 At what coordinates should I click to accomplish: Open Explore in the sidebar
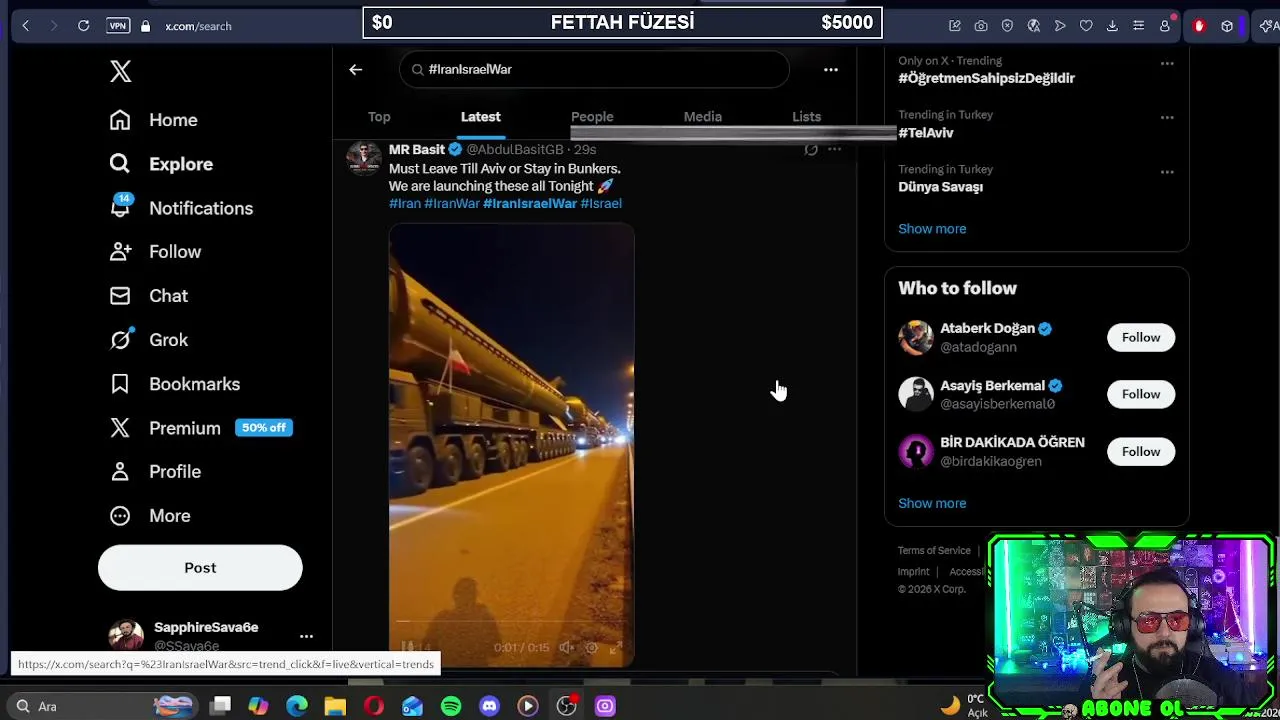click(161, 164)
